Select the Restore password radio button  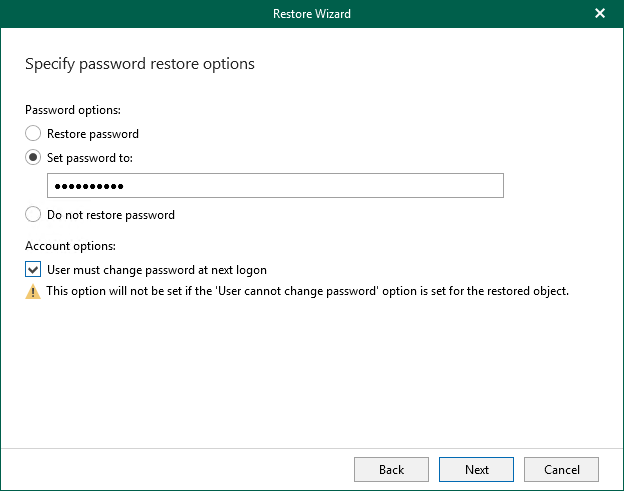[33, 133]
